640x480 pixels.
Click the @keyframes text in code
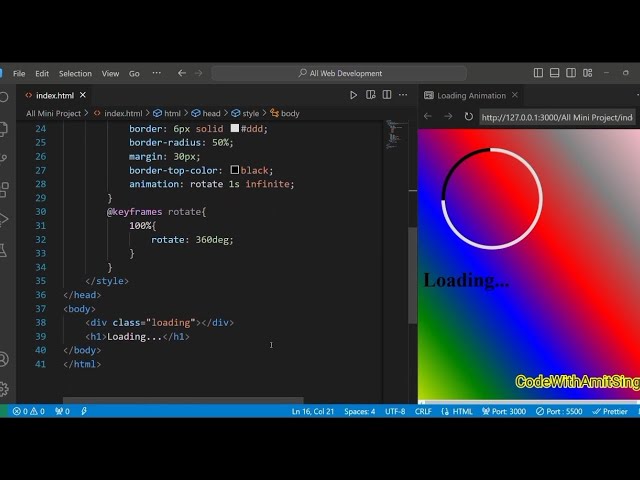tap(134, 211)
